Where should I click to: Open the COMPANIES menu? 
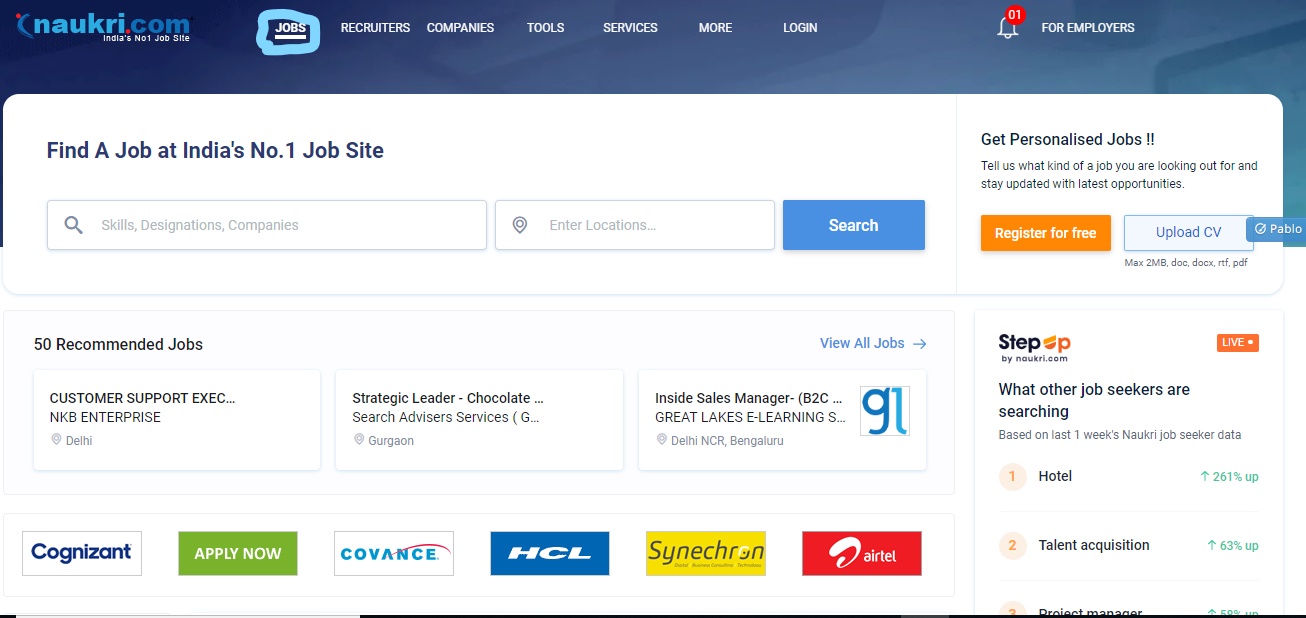(460, 28)
